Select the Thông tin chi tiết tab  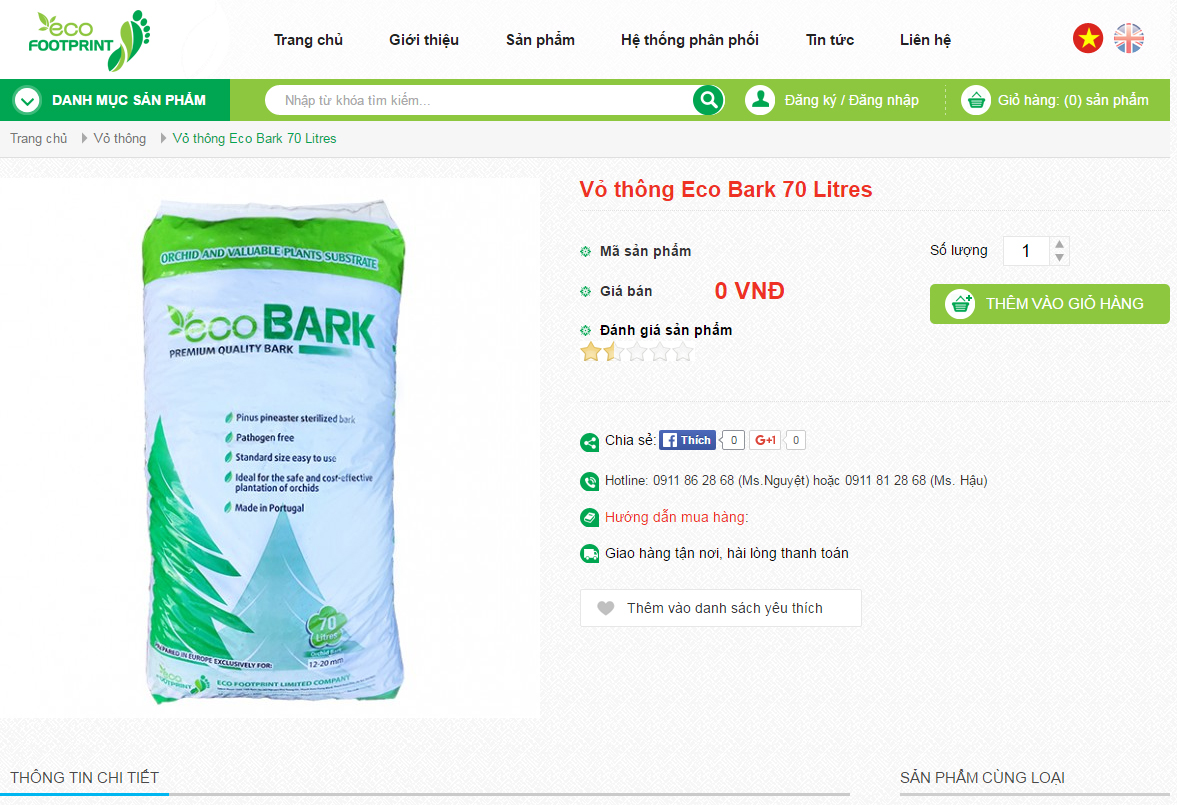[x=84, y=778]
